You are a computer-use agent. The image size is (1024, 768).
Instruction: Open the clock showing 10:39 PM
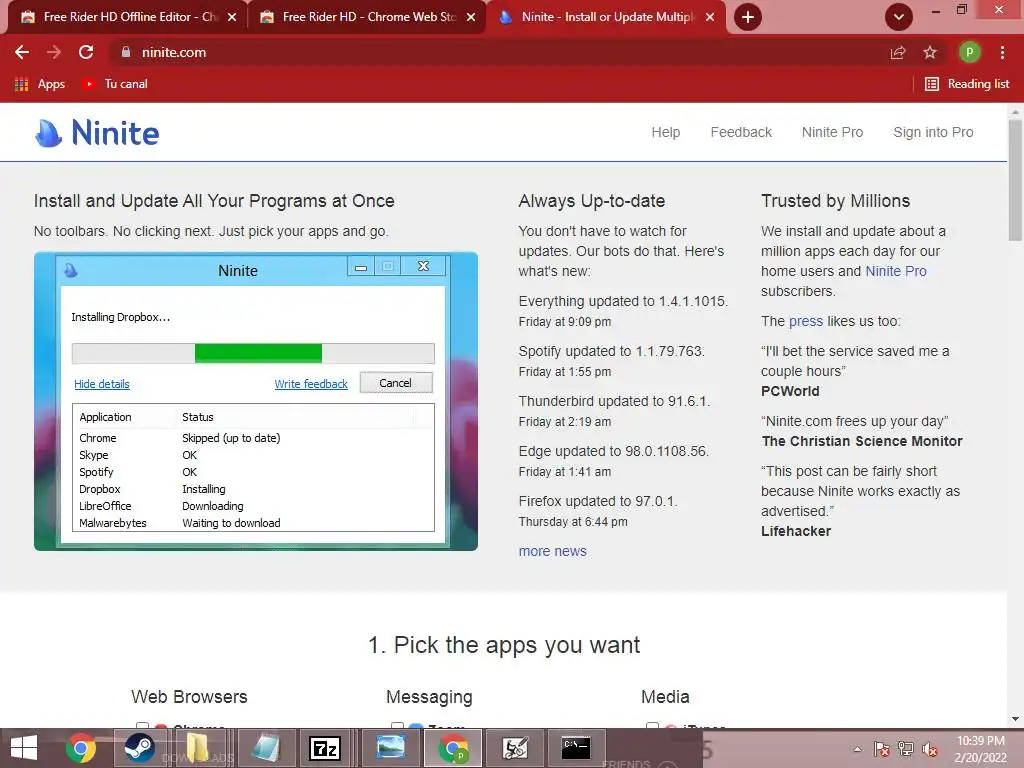(x=980, y=749)
